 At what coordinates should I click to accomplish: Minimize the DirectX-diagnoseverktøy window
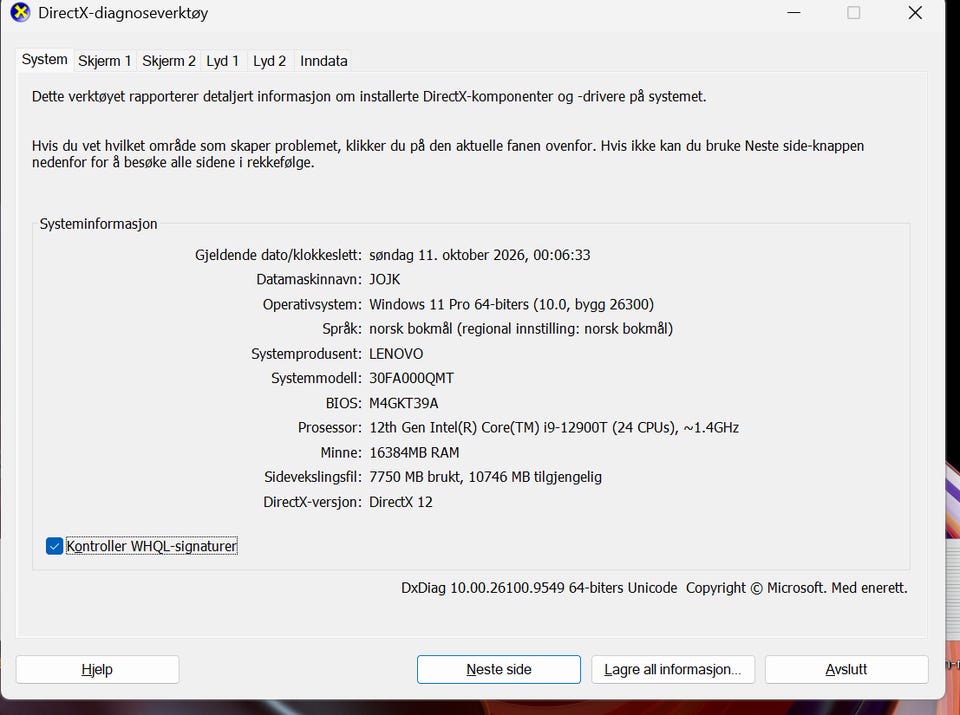tap(794, 13)
